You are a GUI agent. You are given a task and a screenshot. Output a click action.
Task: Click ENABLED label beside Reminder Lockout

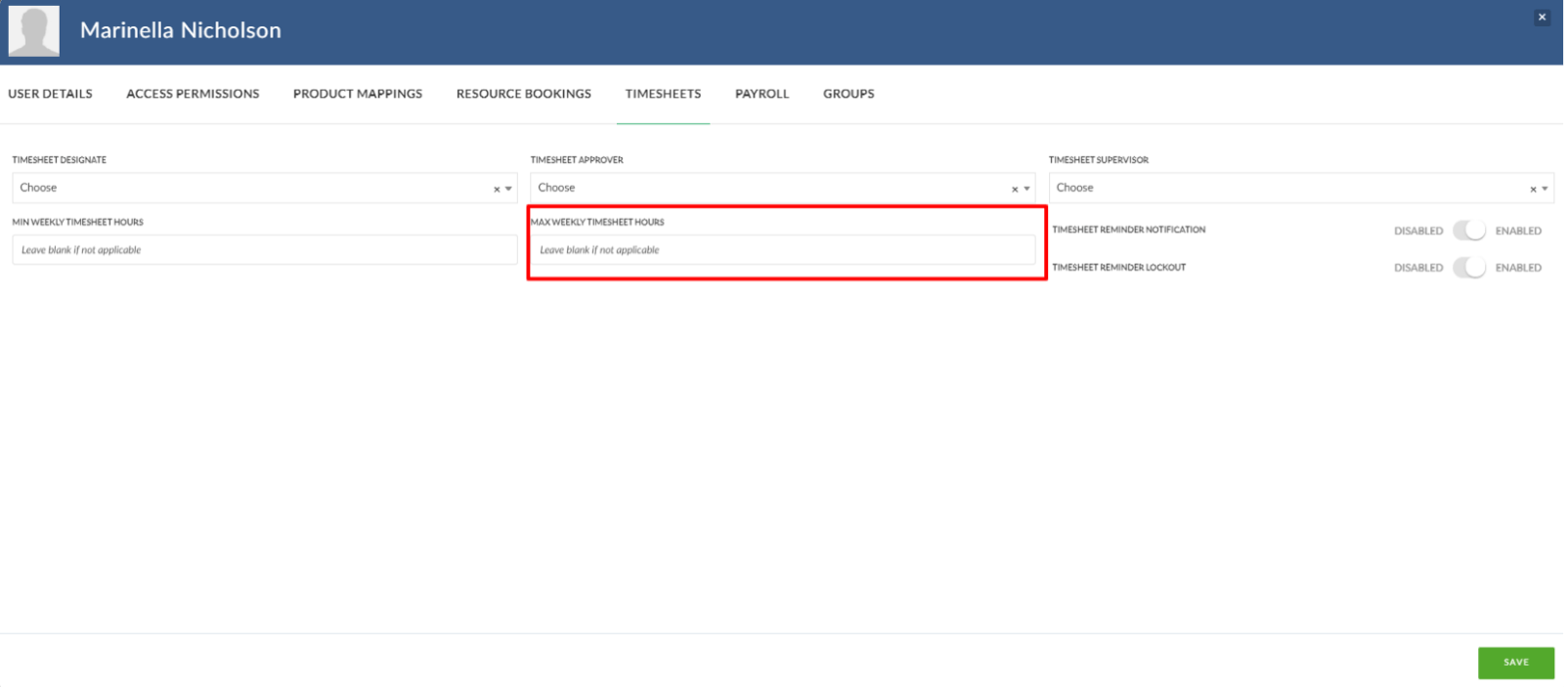(x=1518, y=268)
